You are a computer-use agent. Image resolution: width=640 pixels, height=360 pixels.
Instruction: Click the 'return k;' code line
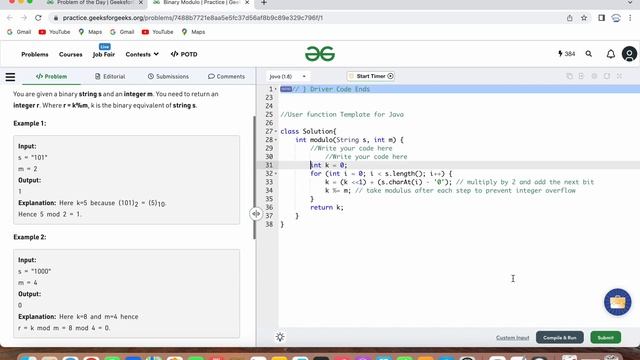point(327,207)
